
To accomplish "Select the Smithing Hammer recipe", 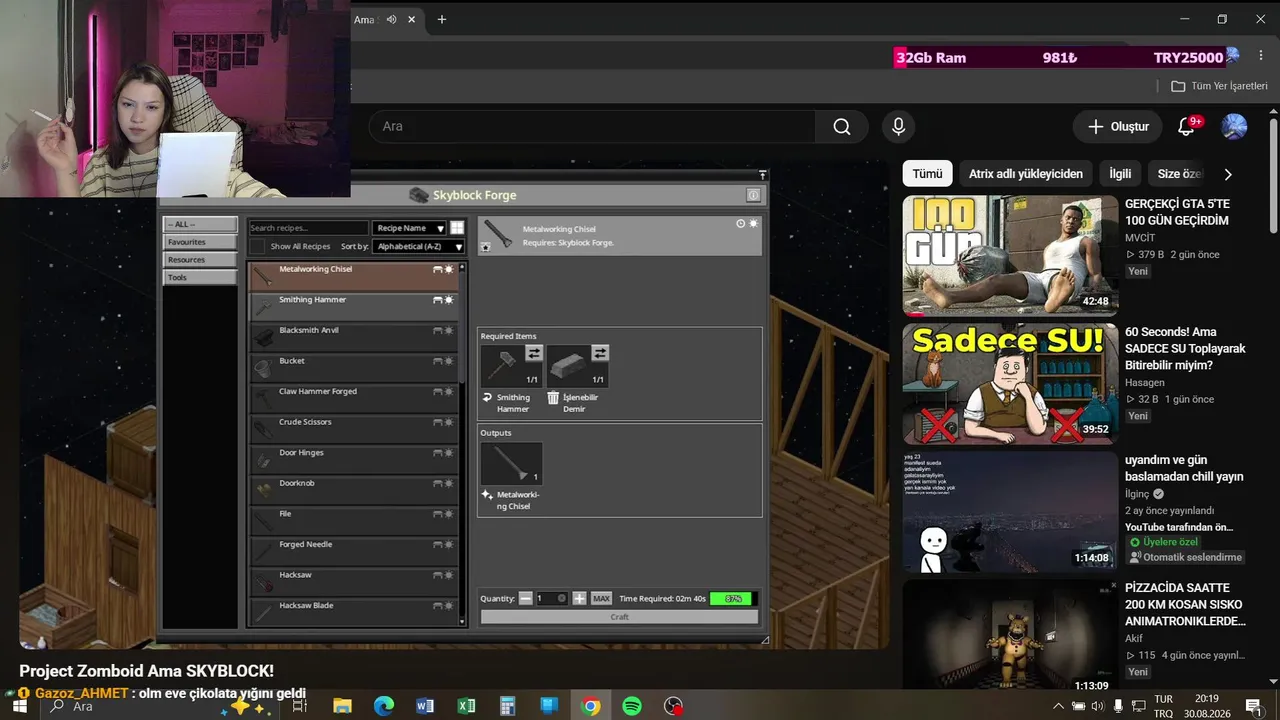I will point(354,306).
